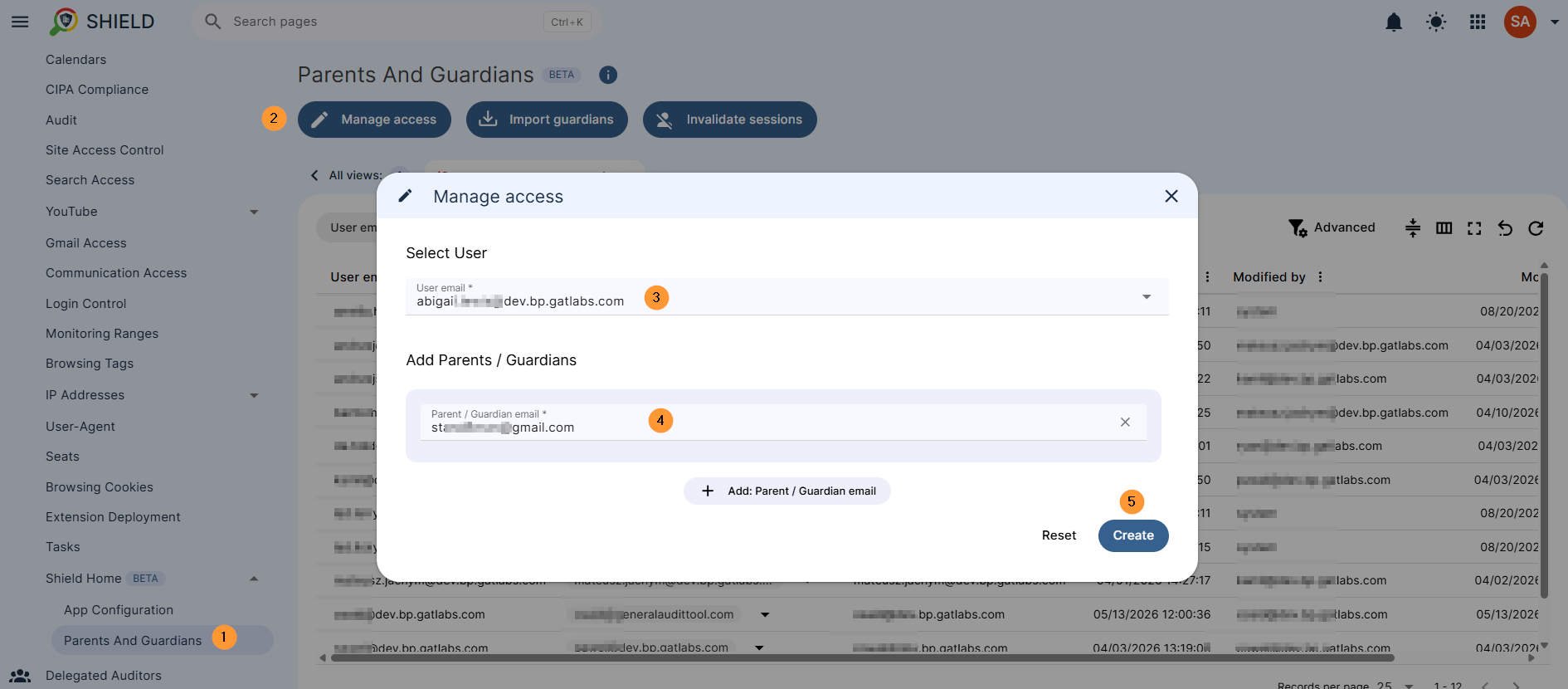The height and width of the screenshot is (689, 1568).
Task: Remove the Parent / Guardian email entry
Action: (1125, 422)
